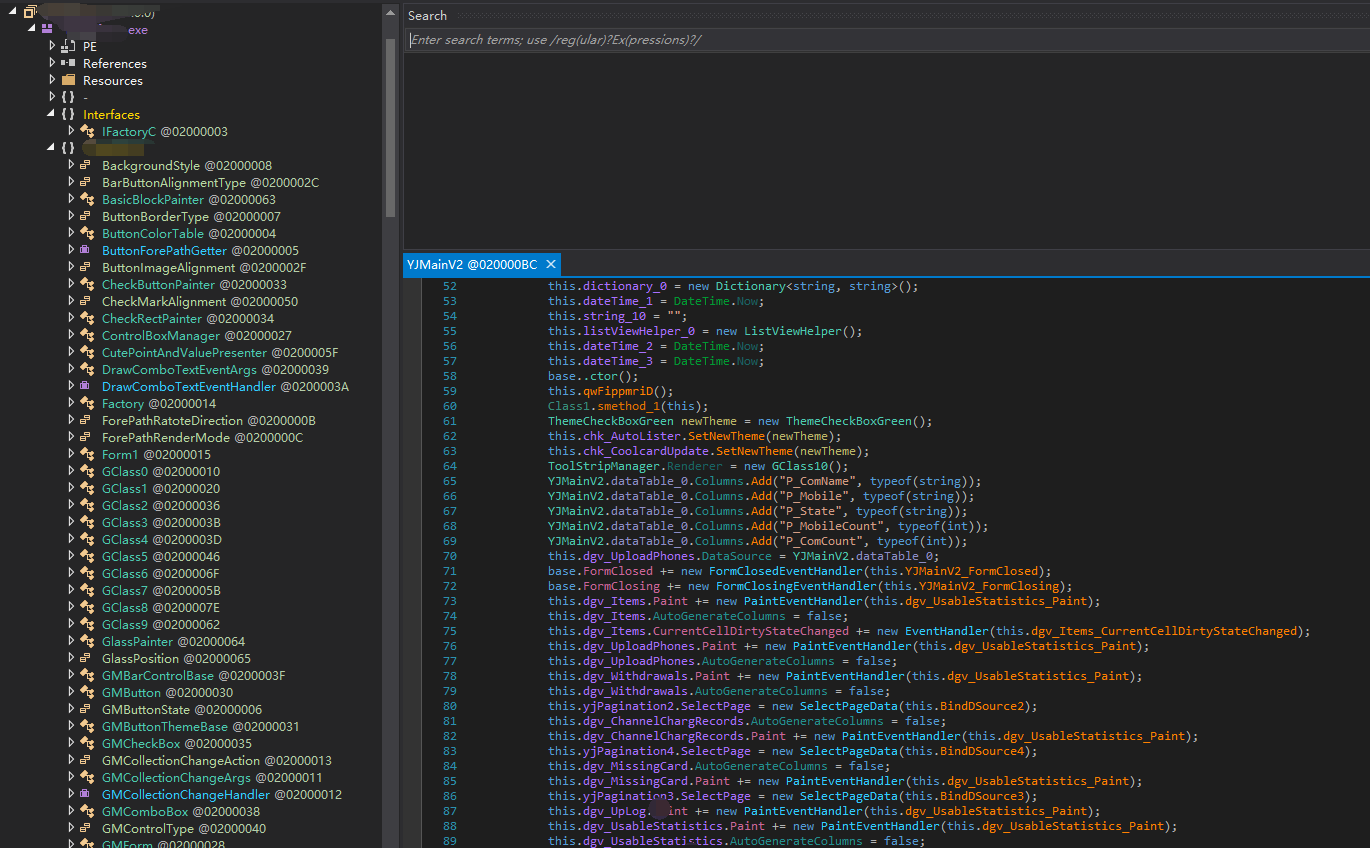Expand the GClass0 class node

71,472
